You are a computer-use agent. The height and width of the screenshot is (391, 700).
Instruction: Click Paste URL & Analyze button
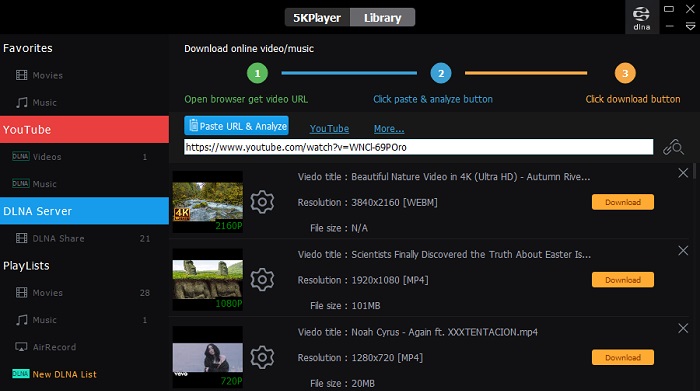pos(236,126)
